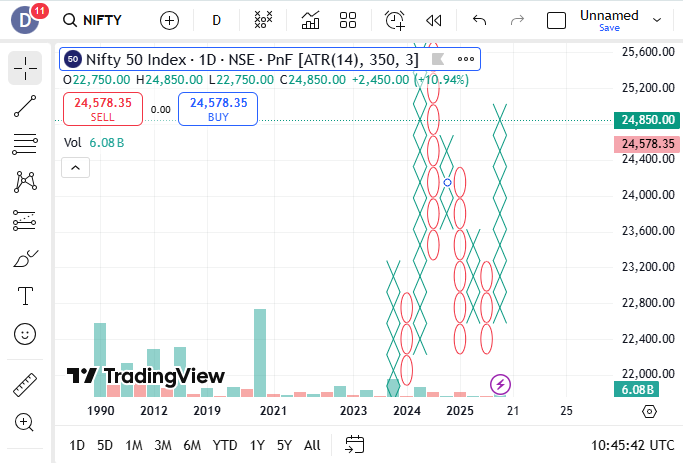Click the 24,578.35 red price label
The width and height of the screenshot is (683, 463).
[647, 144]
